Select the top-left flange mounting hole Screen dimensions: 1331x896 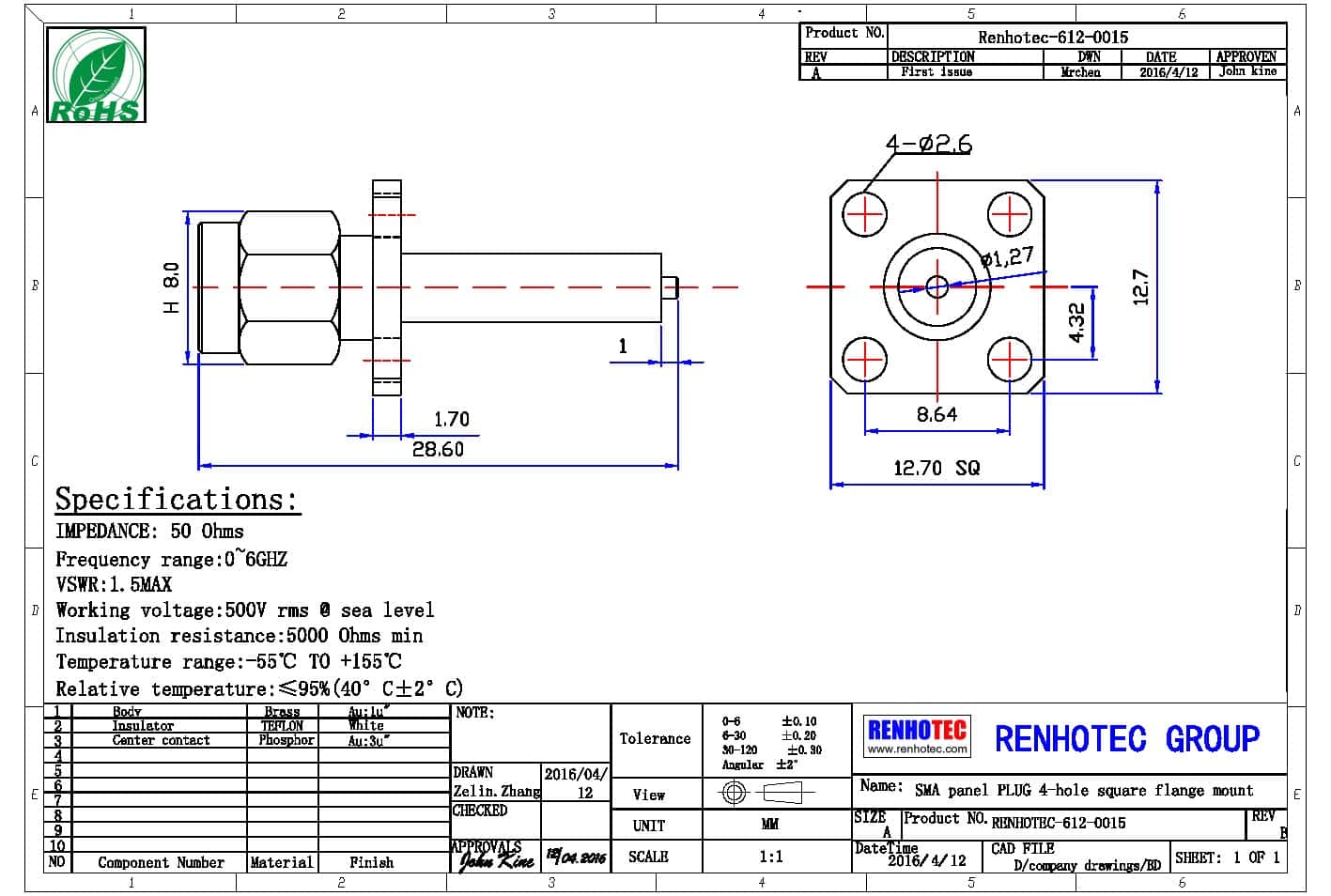pos(864,217)
